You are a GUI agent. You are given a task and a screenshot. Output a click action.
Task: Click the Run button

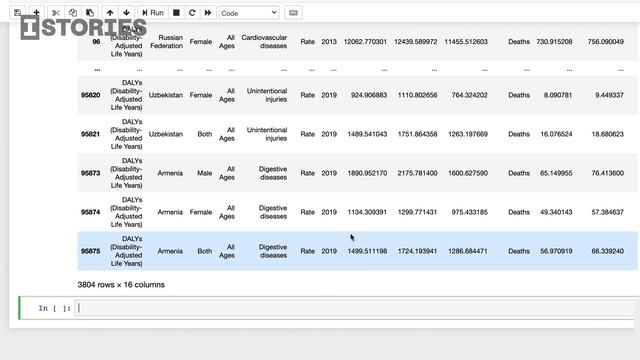coord(153,13)
